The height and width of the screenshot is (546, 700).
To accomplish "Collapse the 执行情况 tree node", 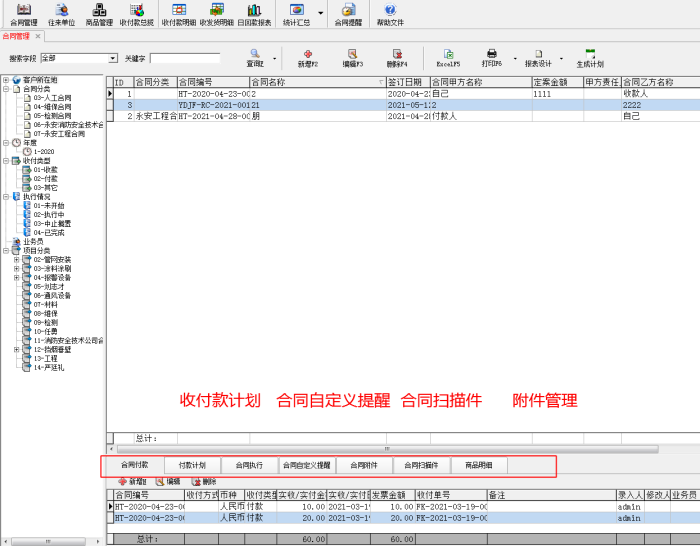I will [x=6, y=196].
